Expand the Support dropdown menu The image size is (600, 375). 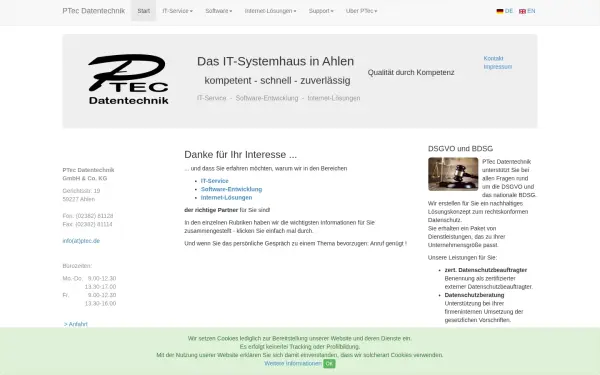pyautogui.click(x=321, y=11)
